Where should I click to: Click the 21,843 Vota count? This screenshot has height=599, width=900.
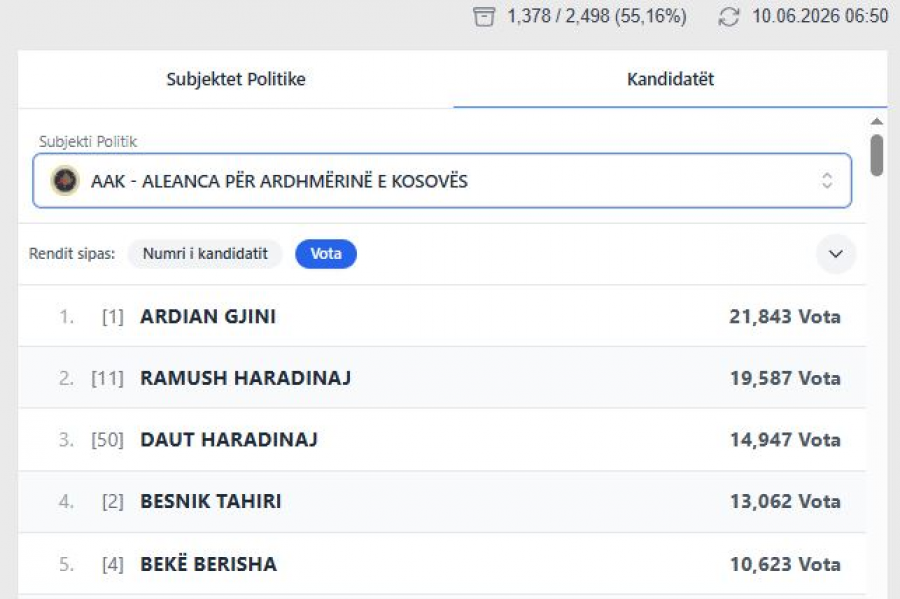tap(785, 317)
